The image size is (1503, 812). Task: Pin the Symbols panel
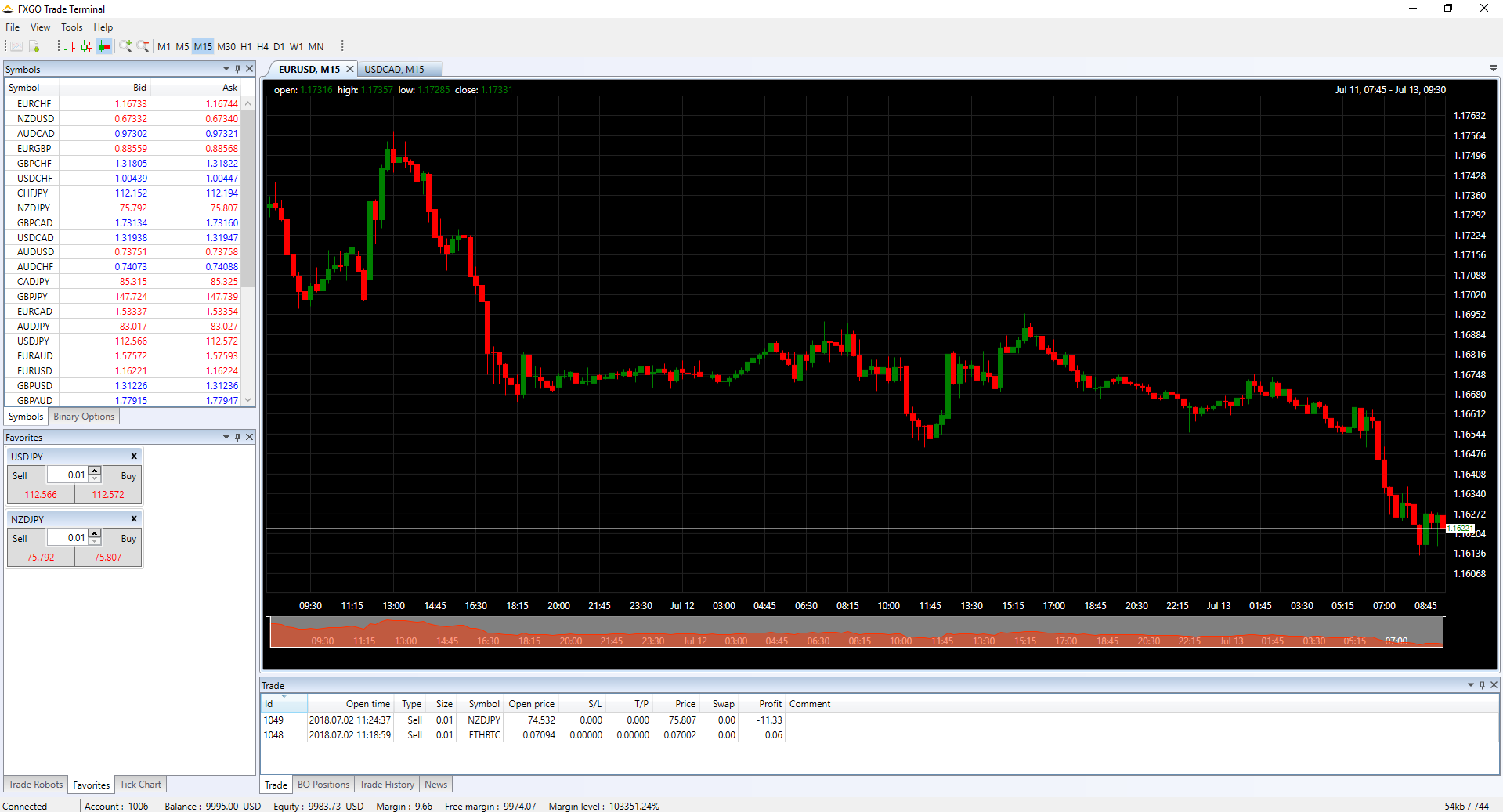[x=238, y=69]
